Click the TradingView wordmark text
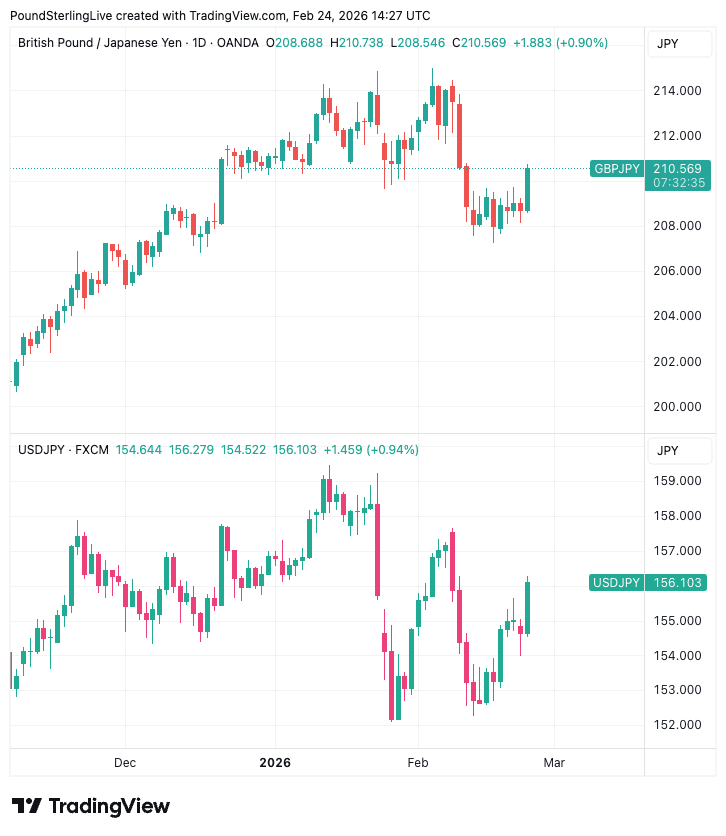The height and width of the screenshot is (836, 726). pos(109,806)
